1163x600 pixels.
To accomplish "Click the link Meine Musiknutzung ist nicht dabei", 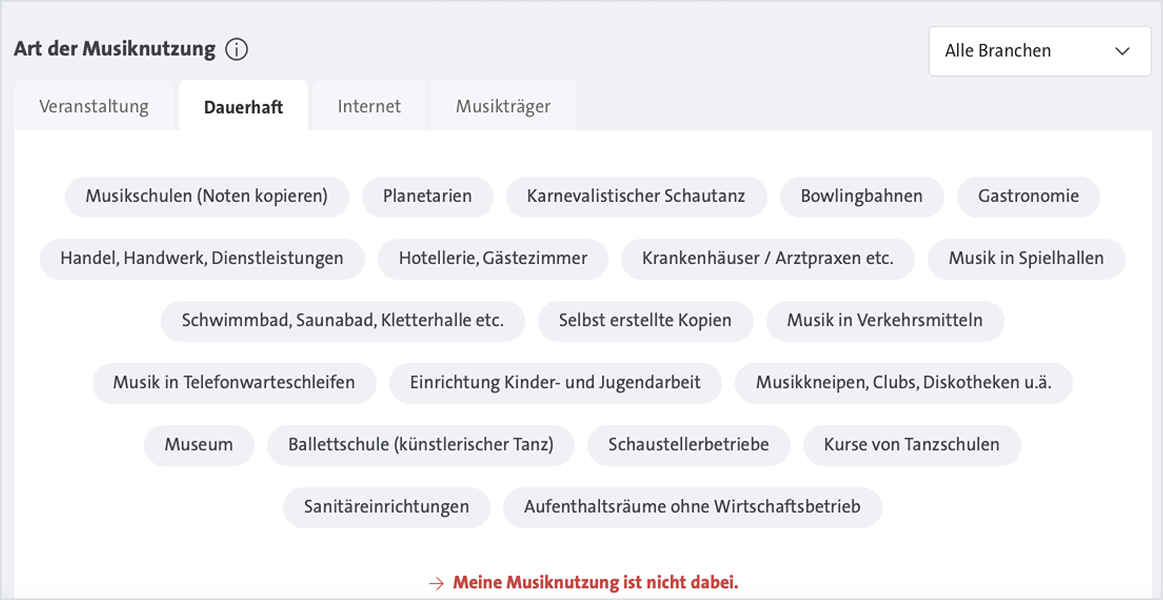I will 597,581.
